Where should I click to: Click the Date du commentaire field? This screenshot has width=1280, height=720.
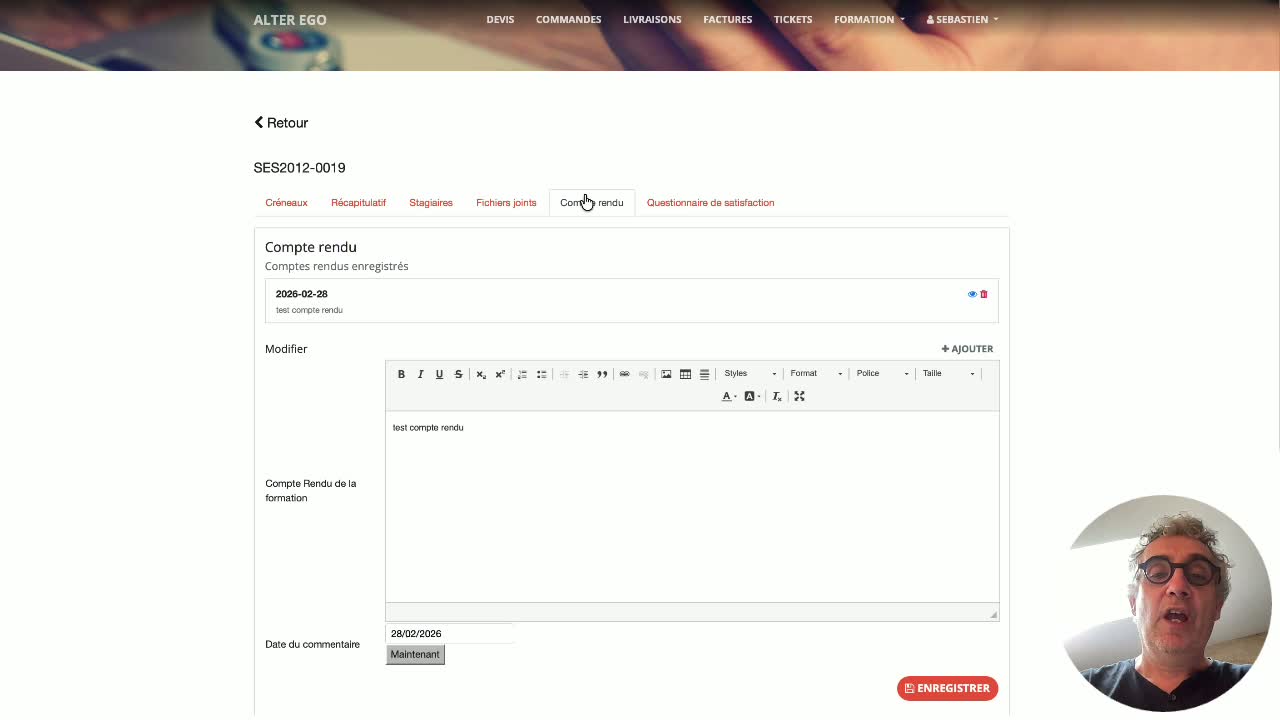coord(450,633)
